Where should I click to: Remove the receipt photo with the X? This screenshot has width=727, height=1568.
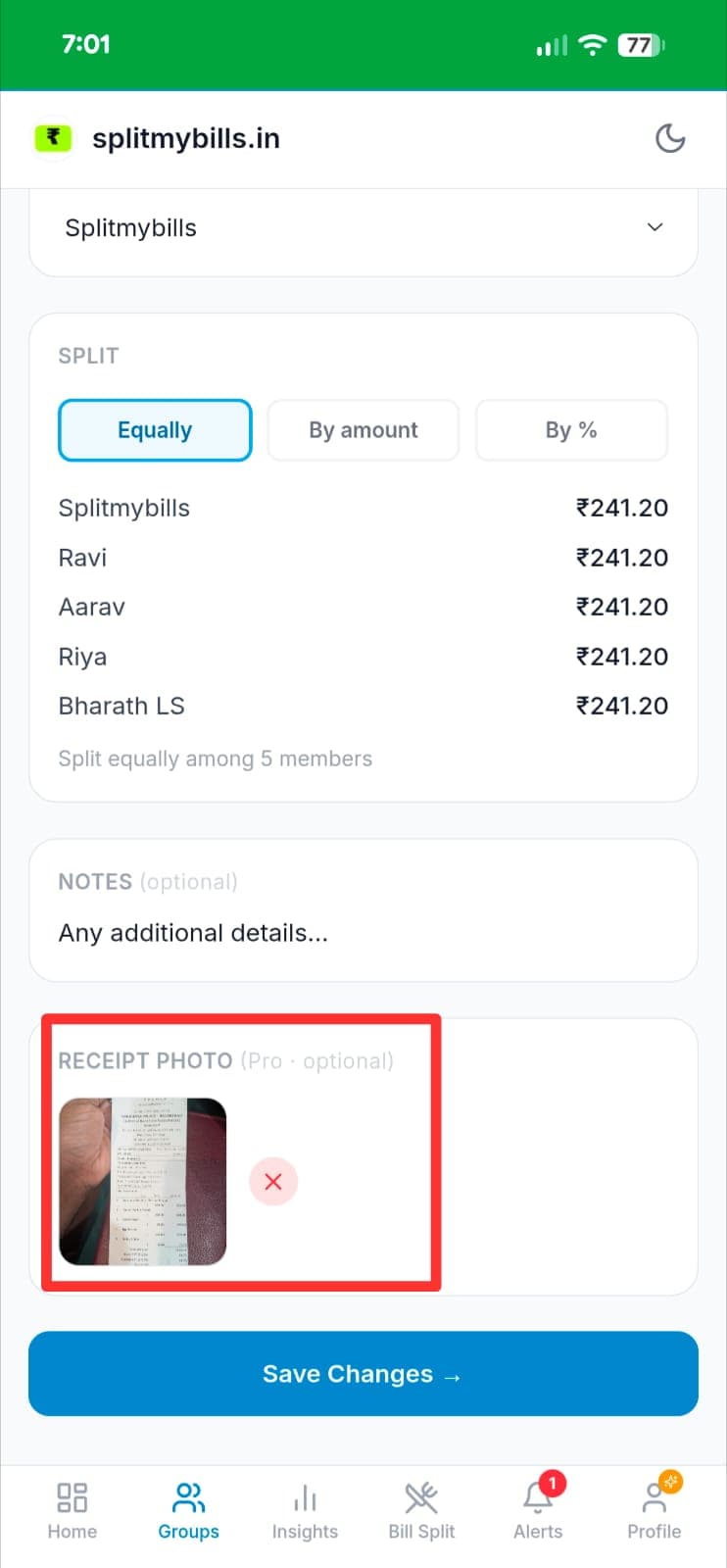273,1181
